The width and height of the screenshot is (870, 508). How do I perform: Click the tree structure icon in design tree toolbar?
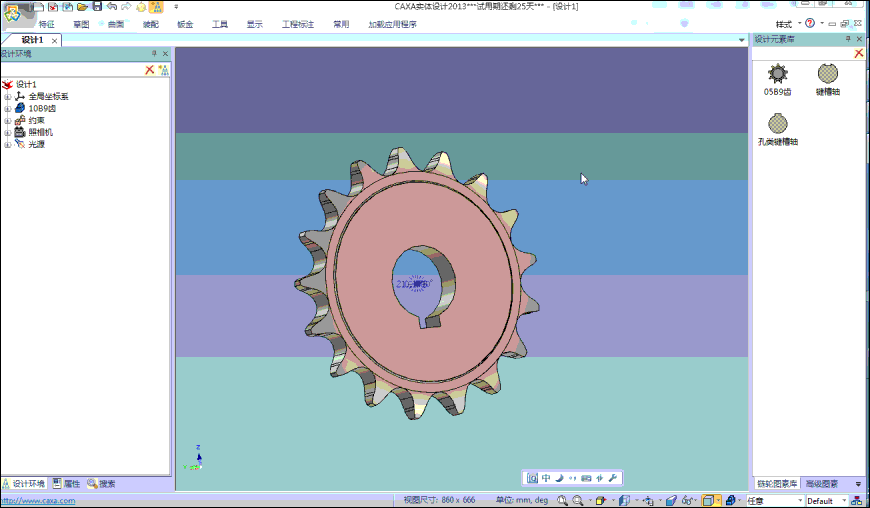(x=163, y=70)
